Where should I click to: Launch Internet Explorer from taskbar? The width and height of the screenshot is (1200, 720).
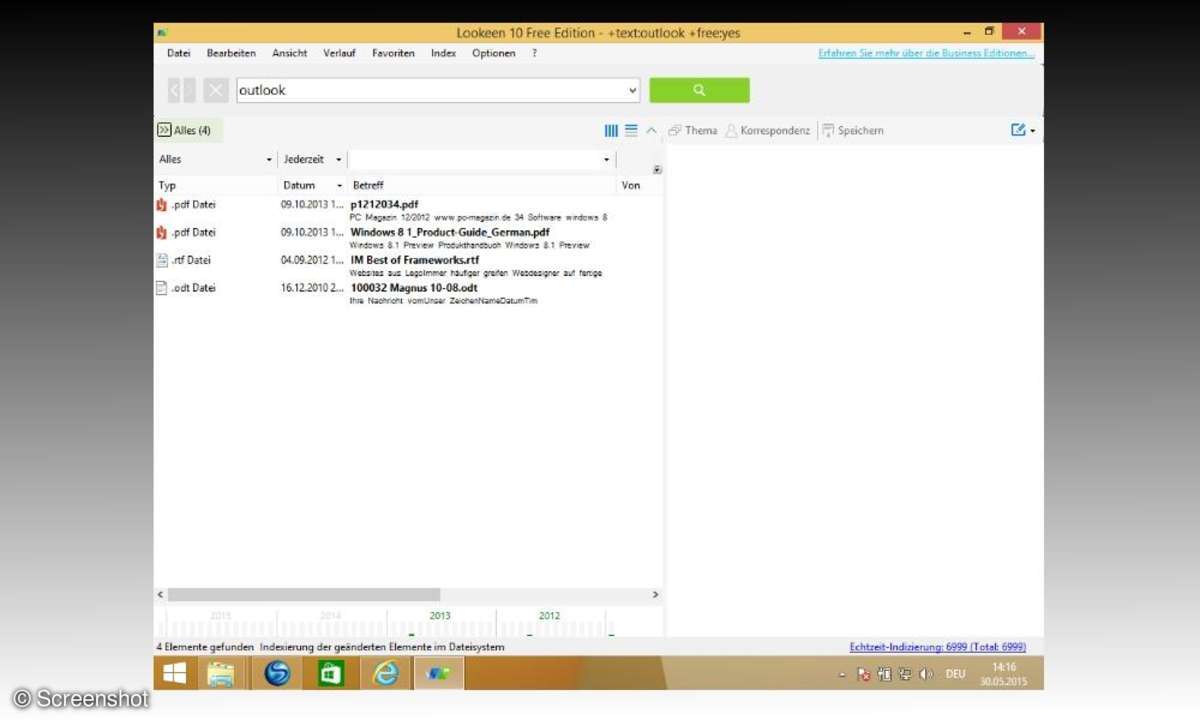tap(385, 673)
